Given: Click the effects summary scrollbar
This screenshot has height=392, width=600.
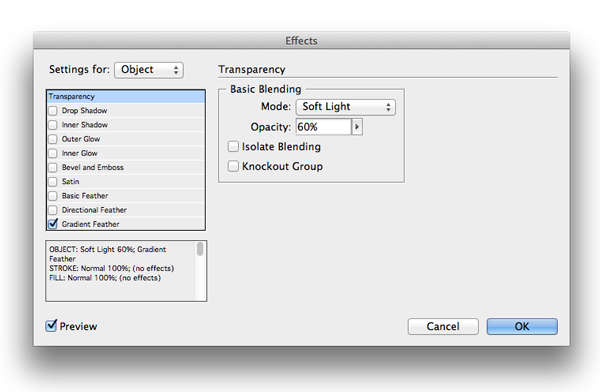Looking at the screenshot, I should [200, 271].
